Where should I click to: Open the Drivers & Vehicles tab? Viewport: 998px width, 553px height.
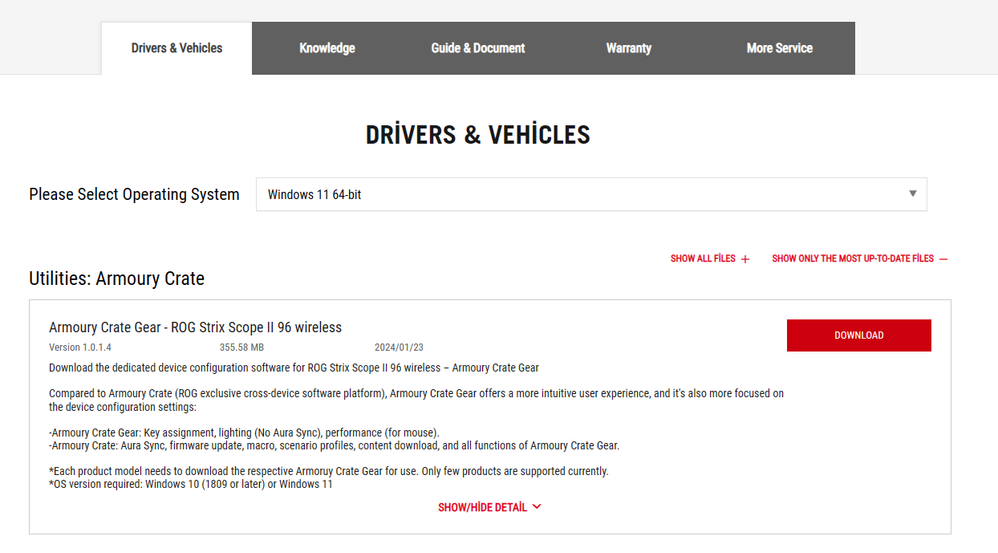coord(176,48)
